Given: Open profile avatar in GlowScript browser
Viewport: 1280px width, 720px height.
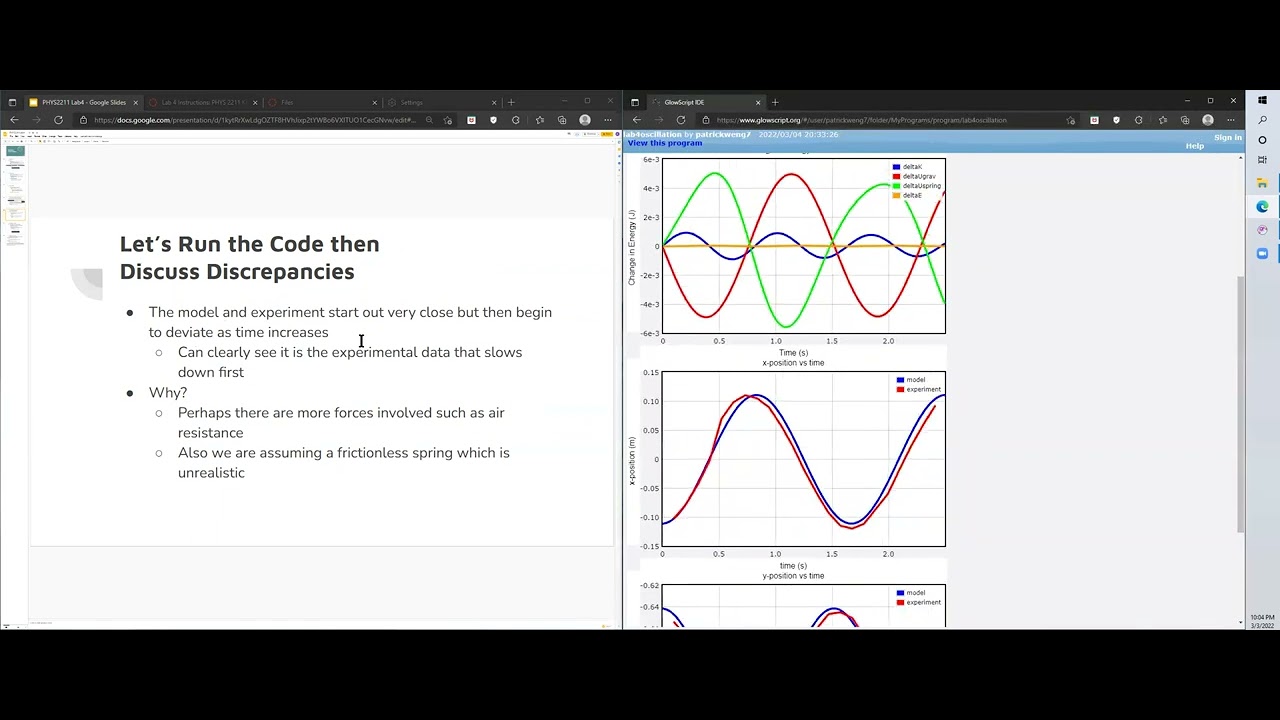Looking at the screenshot, I should [x=1208, y=120].
